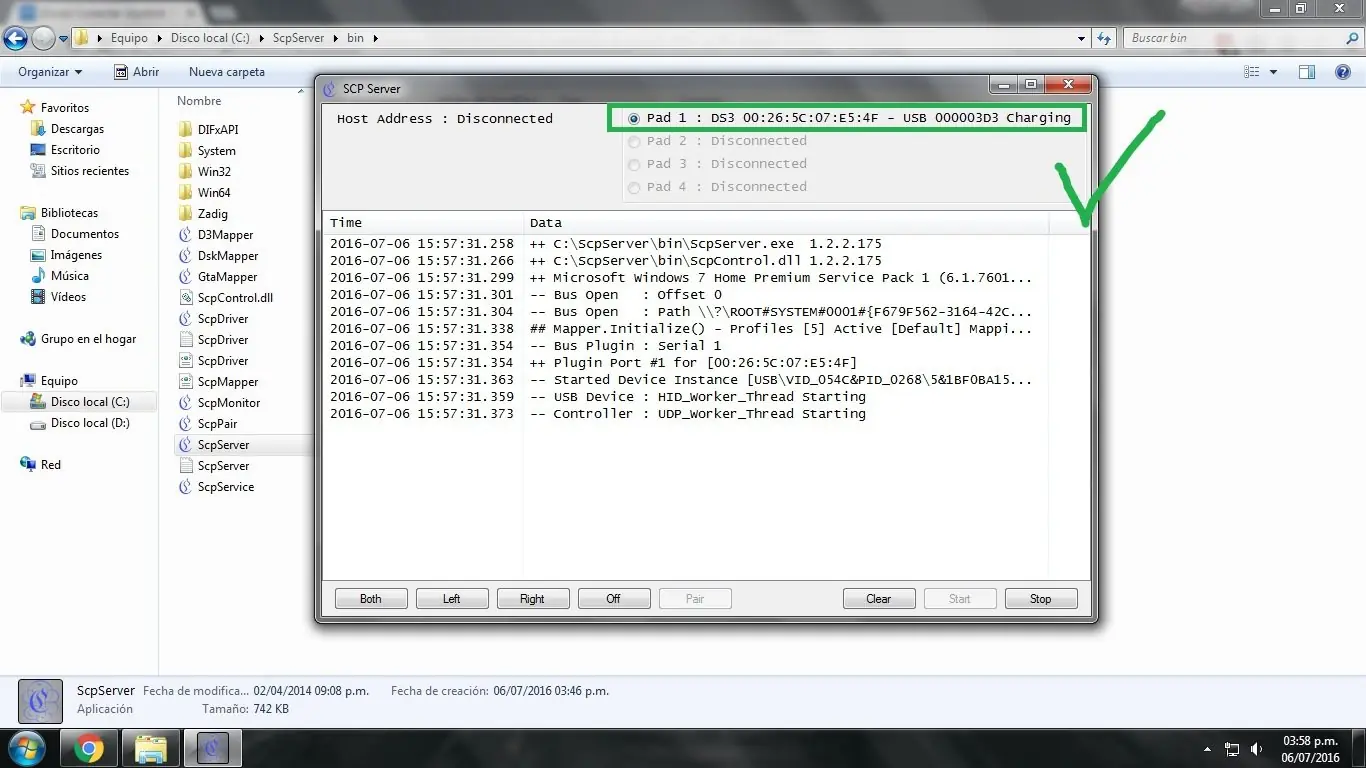The height and width of the screenshot is (768, 1366).
Task: Select the Win32 folder icon
Action: (185, 172)
